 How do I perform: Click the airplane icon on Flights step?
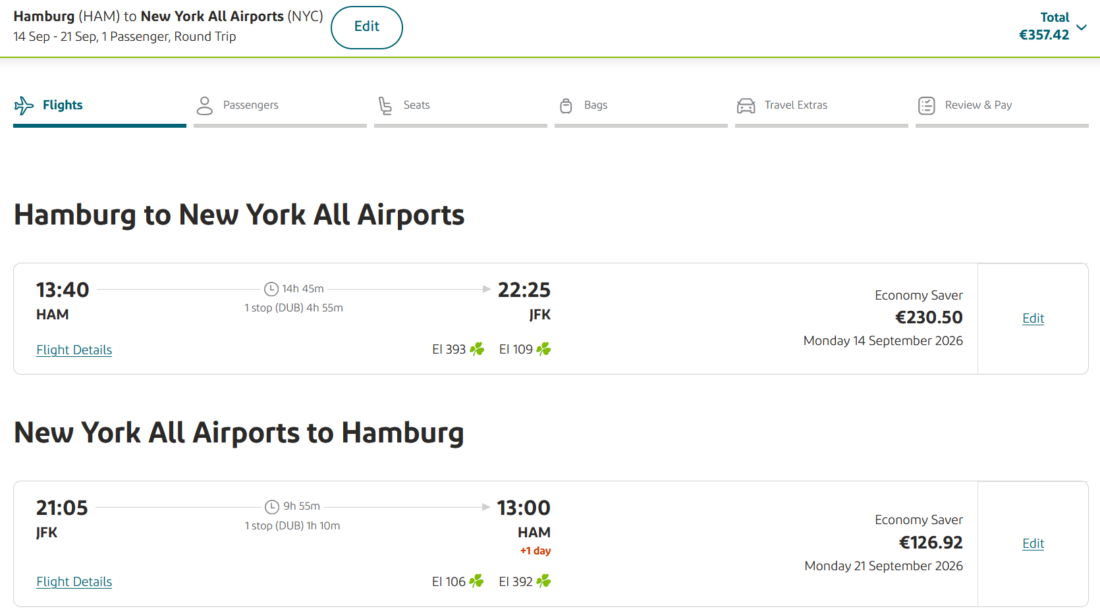[24, 105]
